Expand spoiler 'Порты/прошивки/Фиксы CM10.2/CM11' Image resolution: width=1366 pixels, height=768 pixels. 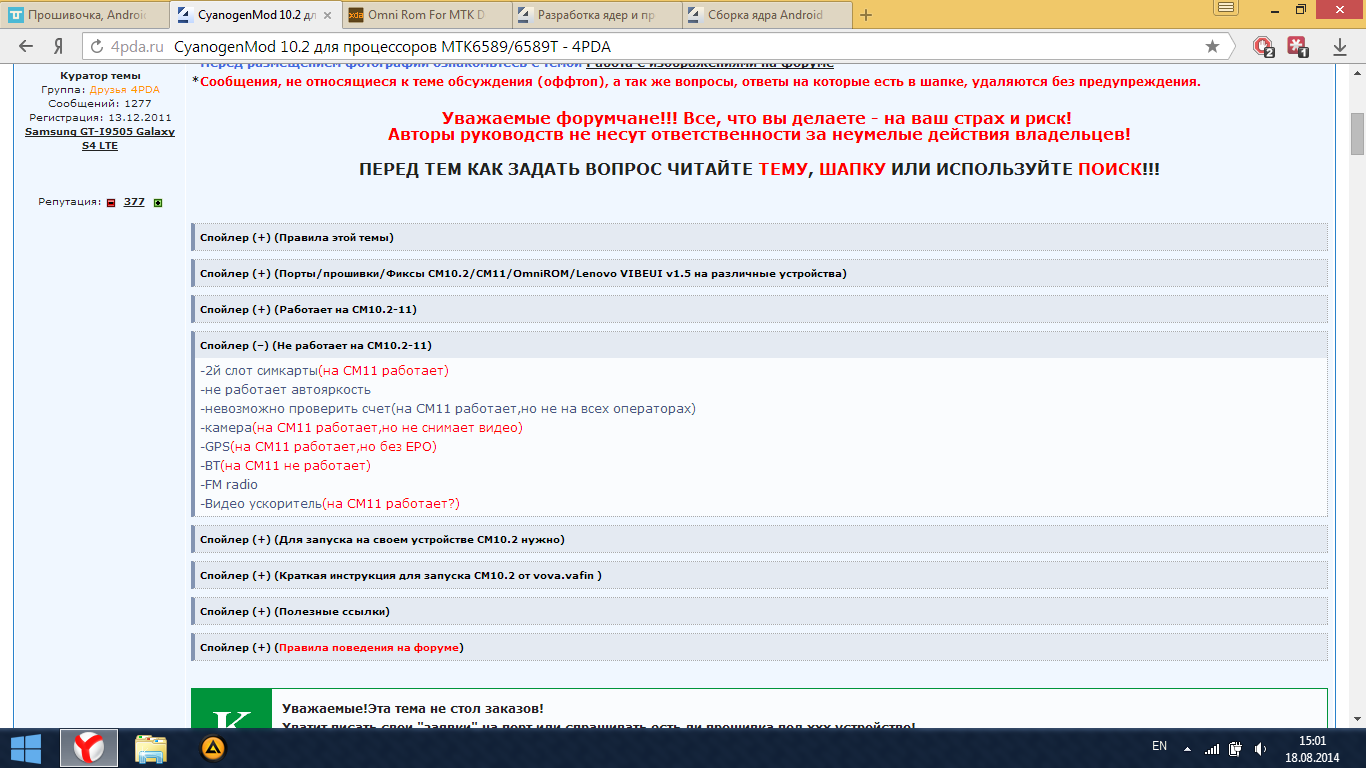pyautogui.click(x=759, y=273)
